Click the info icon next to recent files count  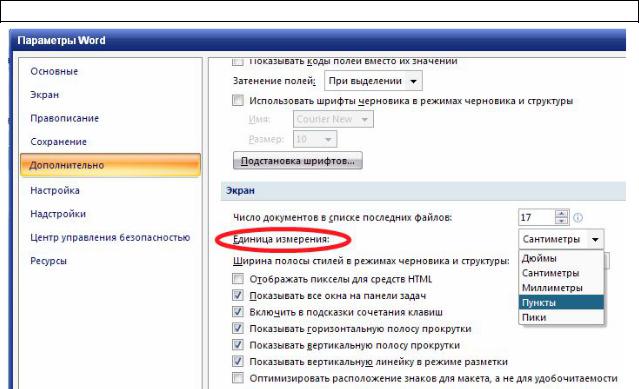578,218
